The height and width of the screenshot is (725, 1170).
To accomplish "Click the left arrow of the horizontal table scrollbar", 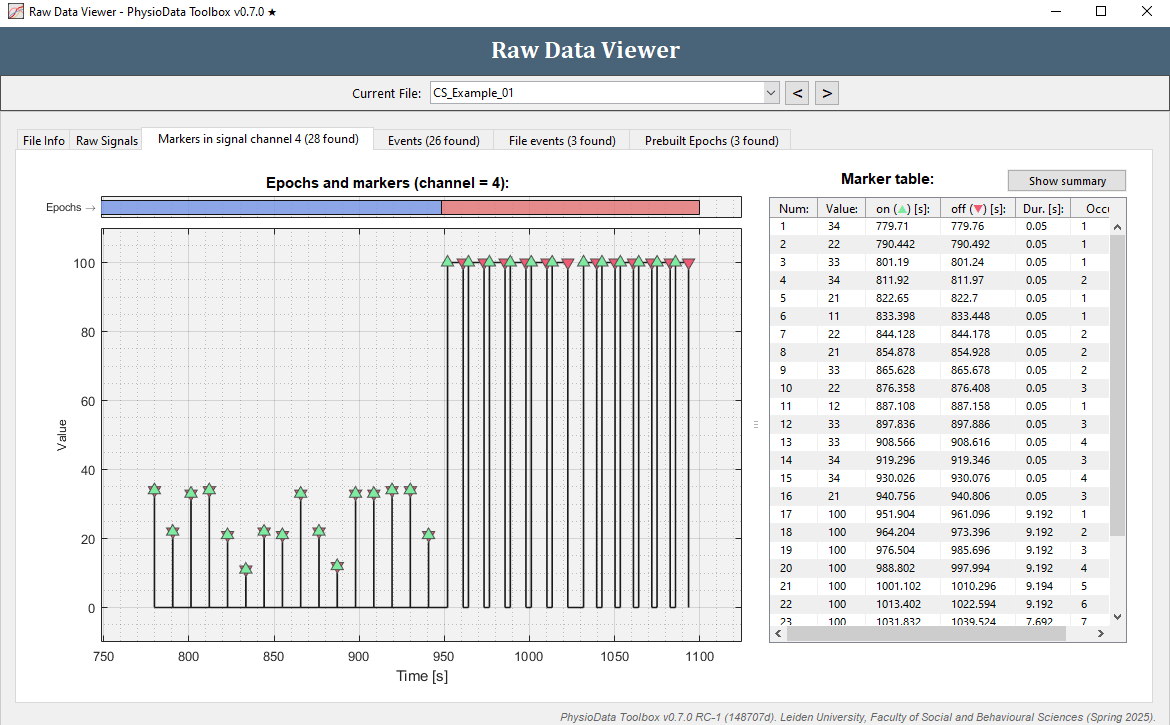I will click(779, 633).
